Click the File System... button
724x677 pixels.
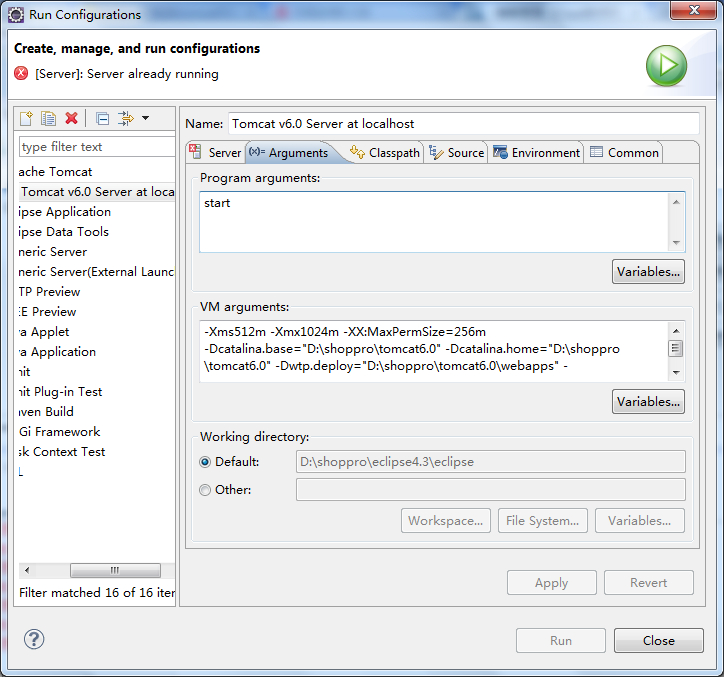(543, 520)
